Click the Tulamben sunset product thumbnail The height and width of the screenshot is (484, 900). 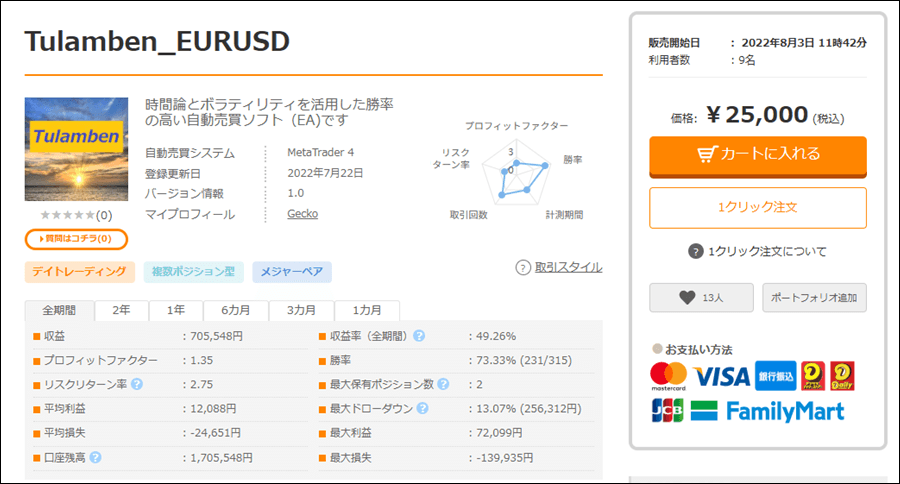[76, 149]
